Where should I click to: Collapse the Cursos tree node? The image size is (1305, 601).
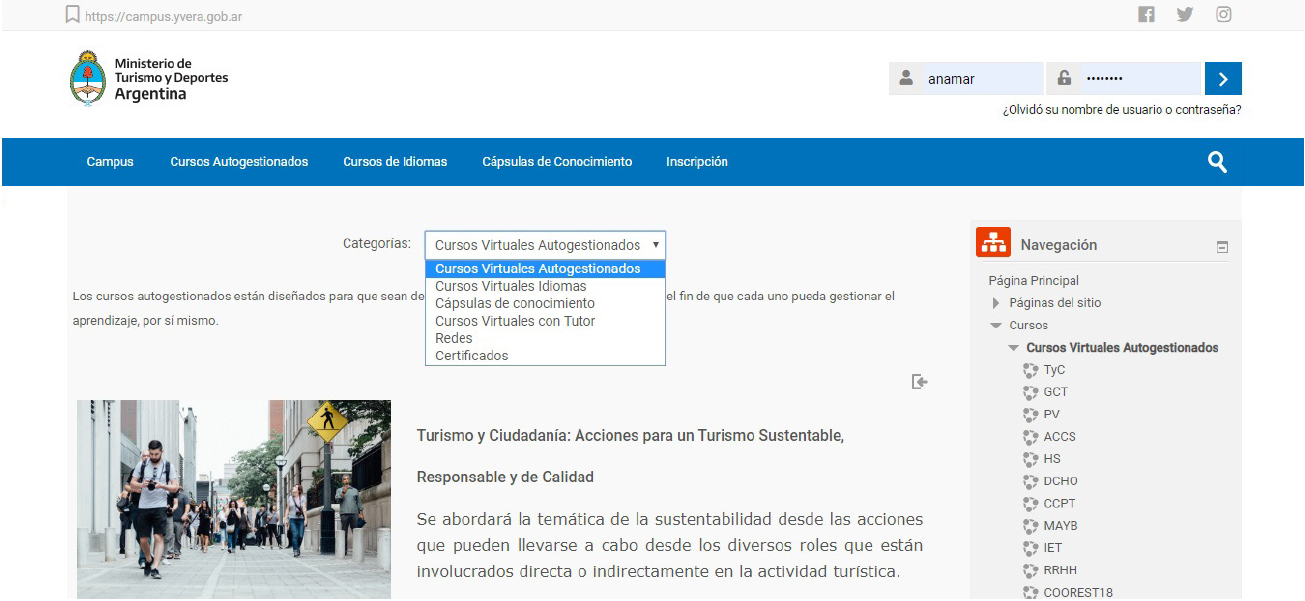(x=996, y=325)
